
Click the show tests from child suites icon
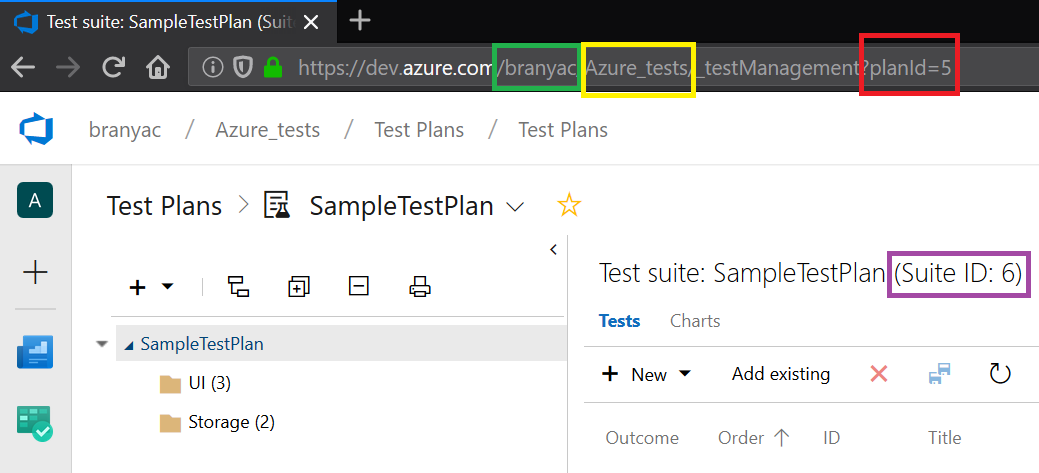[239, 287]
